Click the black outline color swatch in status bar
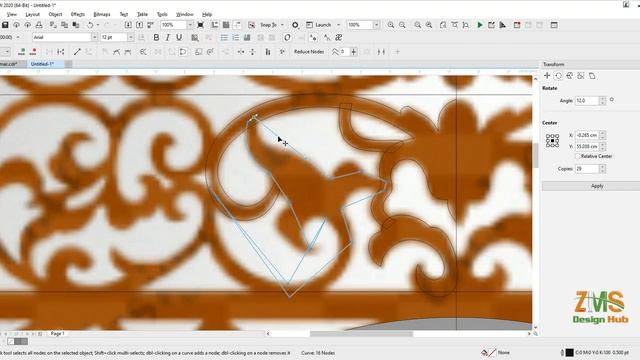640x360 pixels. click(569, 352)
